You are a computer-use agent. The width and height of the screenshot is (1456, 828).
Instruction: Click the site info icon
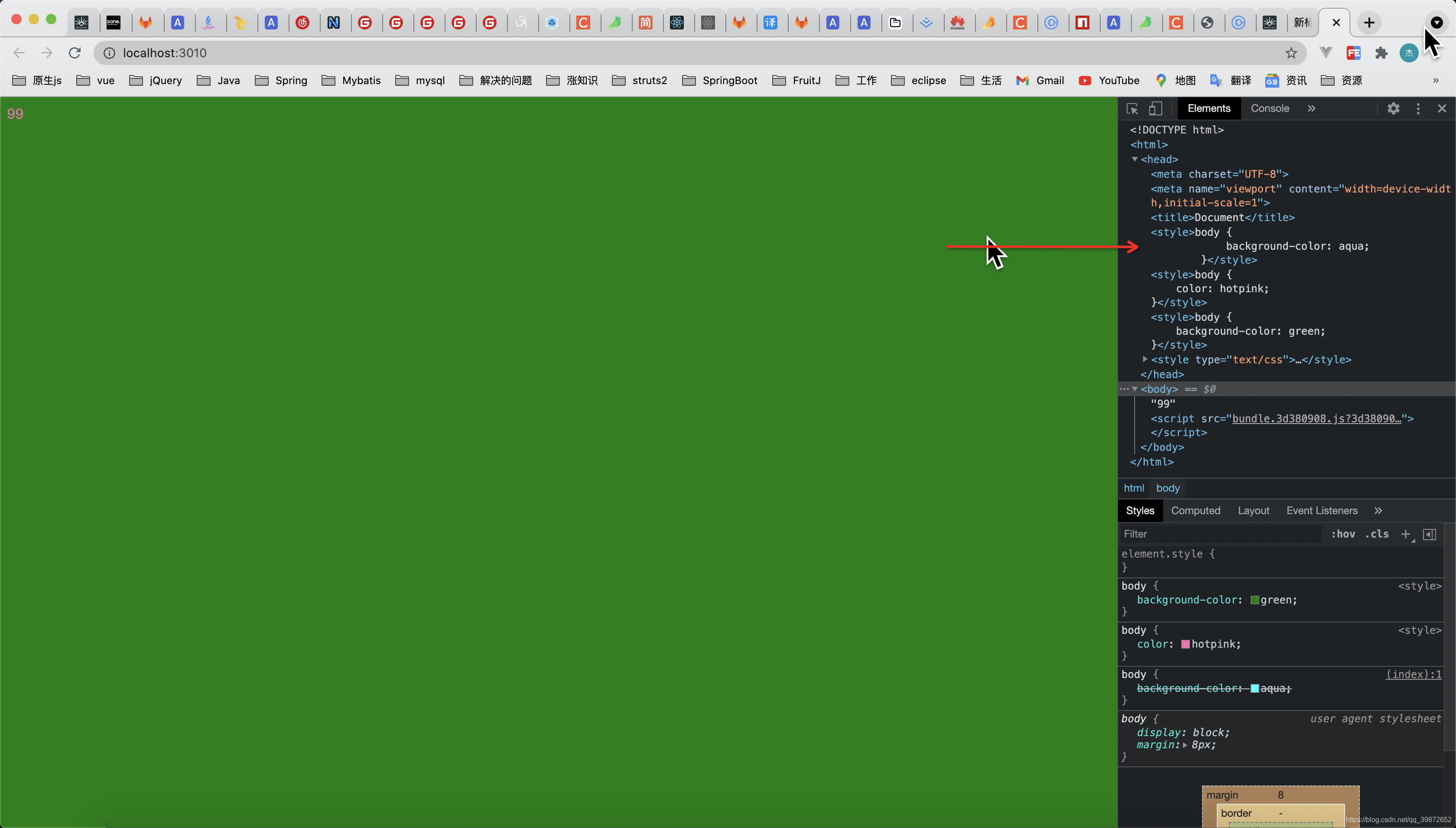109,53
